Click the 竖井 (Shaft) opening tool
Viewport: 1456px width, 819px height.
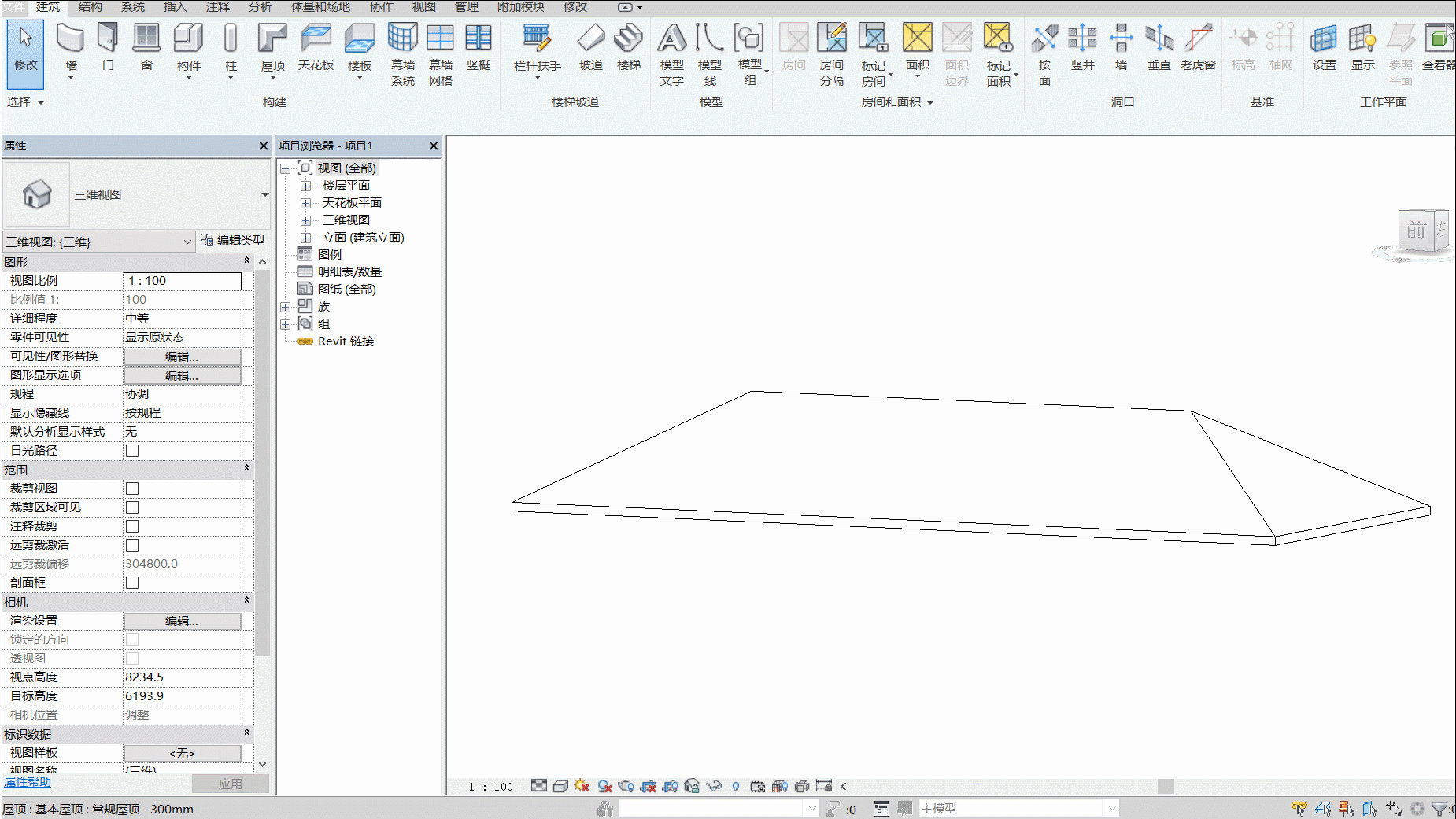(1082, 48)
